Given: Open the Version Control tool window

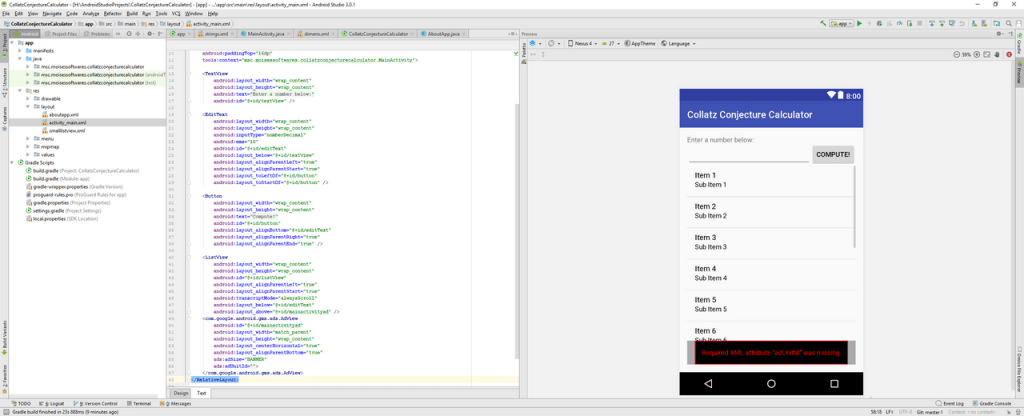Looking at the screenshot, I should pos(96,404).
